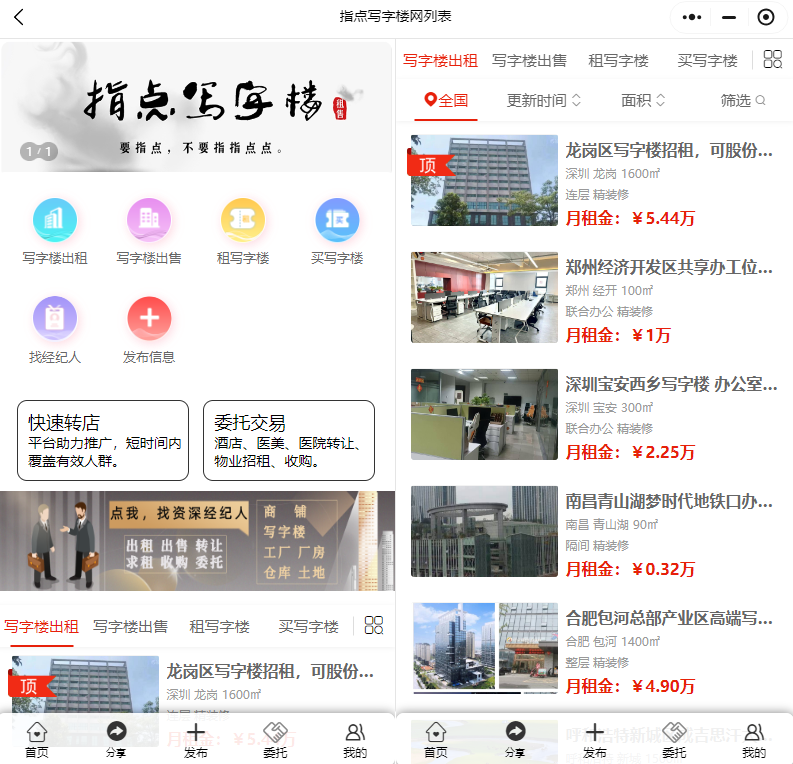Click the 找资深经纪人 promotional banner
This screenshot has width=793, height=764.
[x=197, y=540]
